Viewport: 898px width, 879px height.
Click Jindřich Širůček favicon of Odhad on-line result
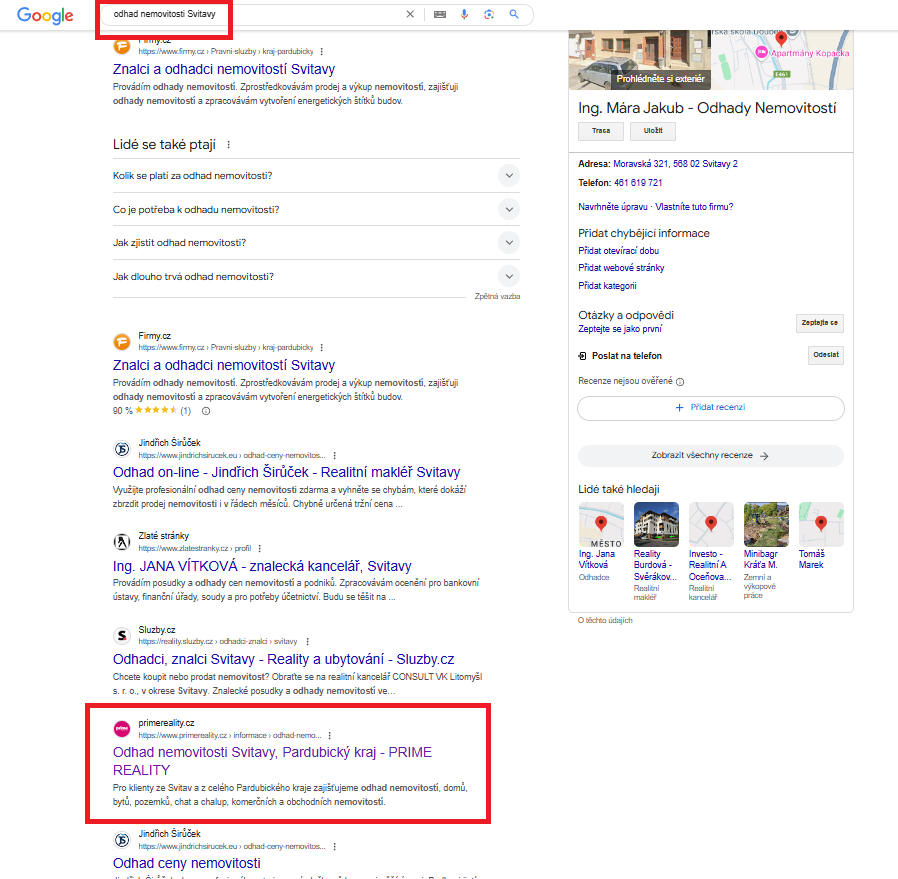pos(122,449)
